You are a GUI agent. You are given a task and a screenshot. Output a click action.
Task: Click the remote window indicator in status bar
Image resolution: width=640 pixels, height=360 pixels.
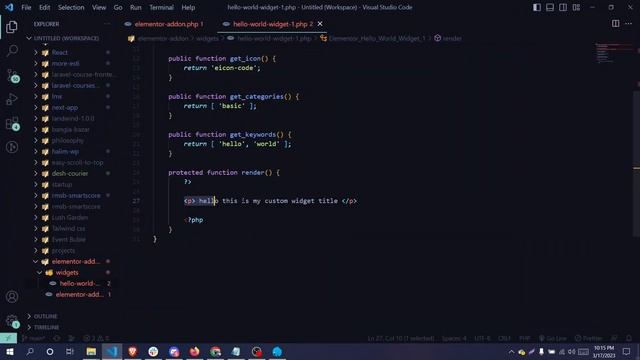coord(8,338)
